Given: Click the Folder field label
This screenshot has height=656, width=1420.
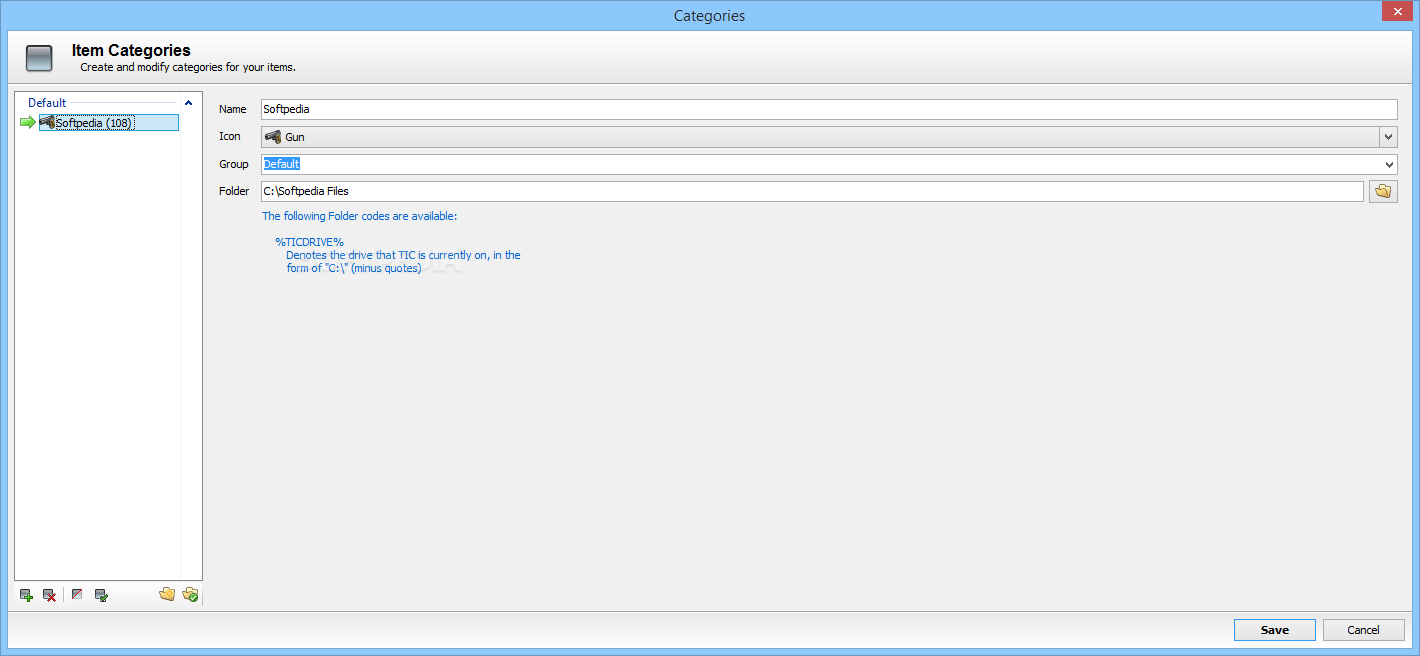Looking at the screenshot, I should click(x=234, y=191).
